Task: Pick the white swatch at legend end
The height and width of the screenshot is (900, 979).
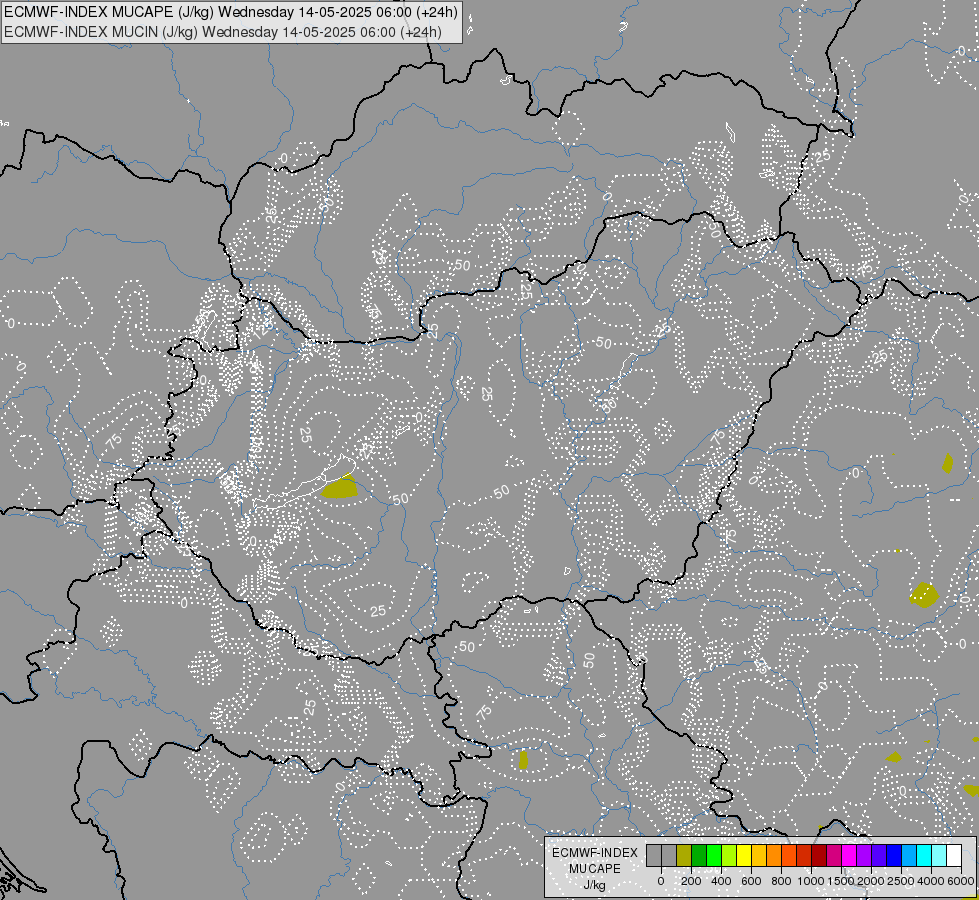Action: (955, 856)
